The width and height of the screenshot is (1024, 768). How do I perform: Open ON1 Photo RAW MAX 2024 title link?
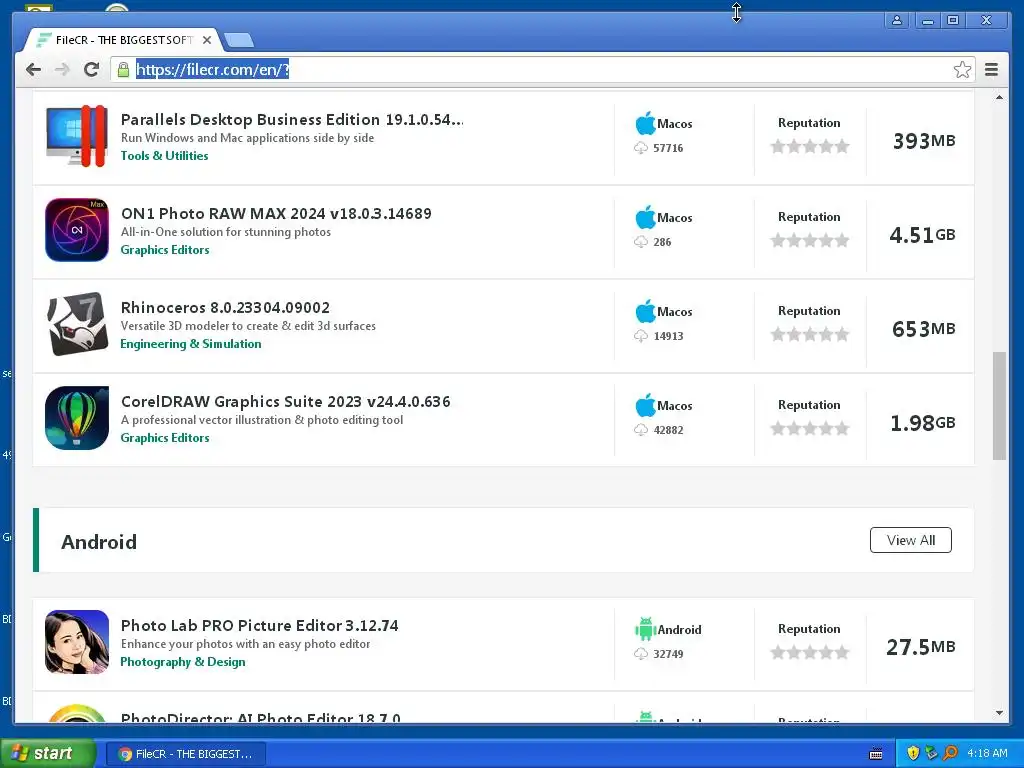coord(276,214)
